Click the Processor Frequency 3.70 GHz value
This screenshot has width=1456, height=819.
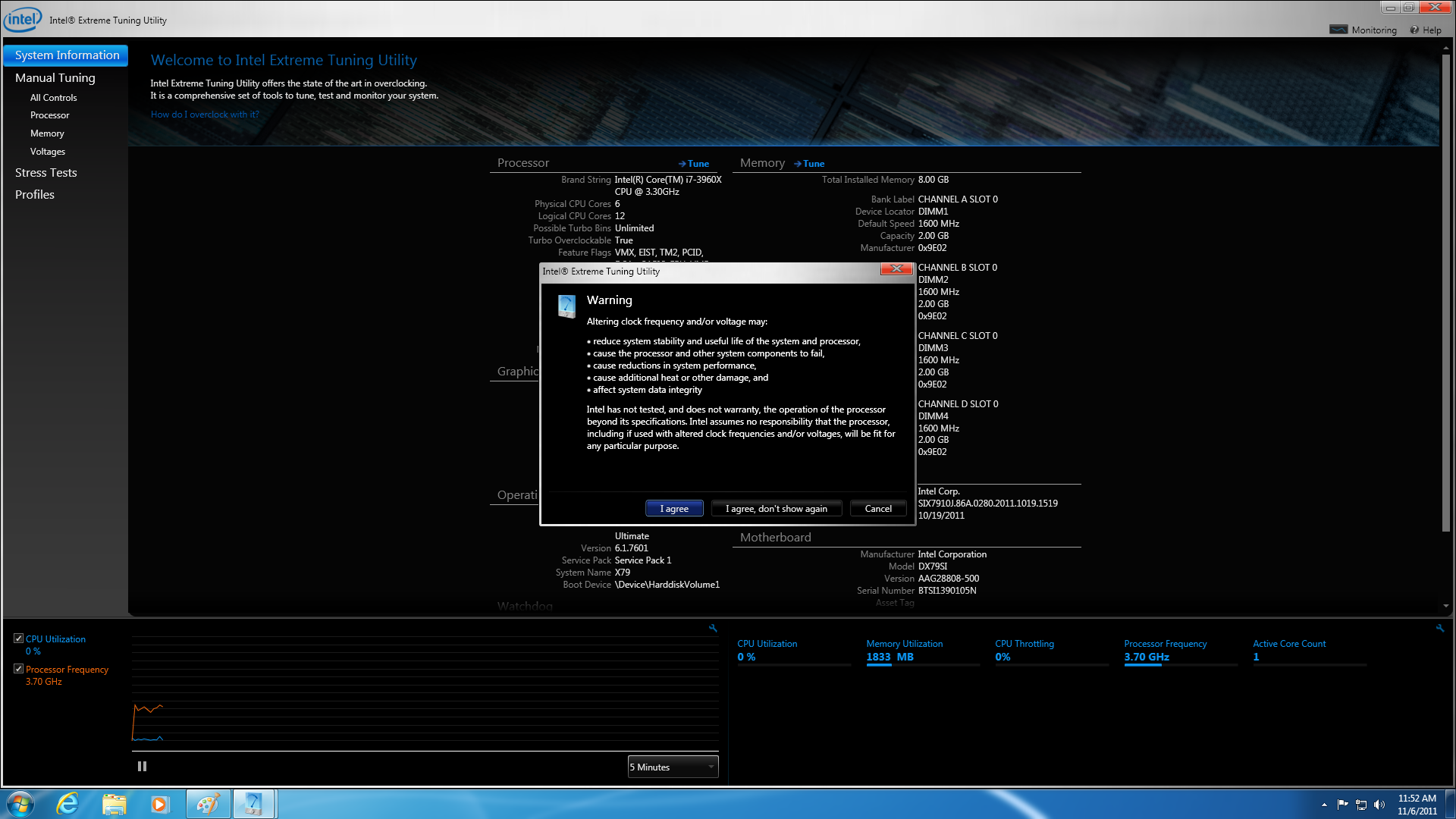1147,657
